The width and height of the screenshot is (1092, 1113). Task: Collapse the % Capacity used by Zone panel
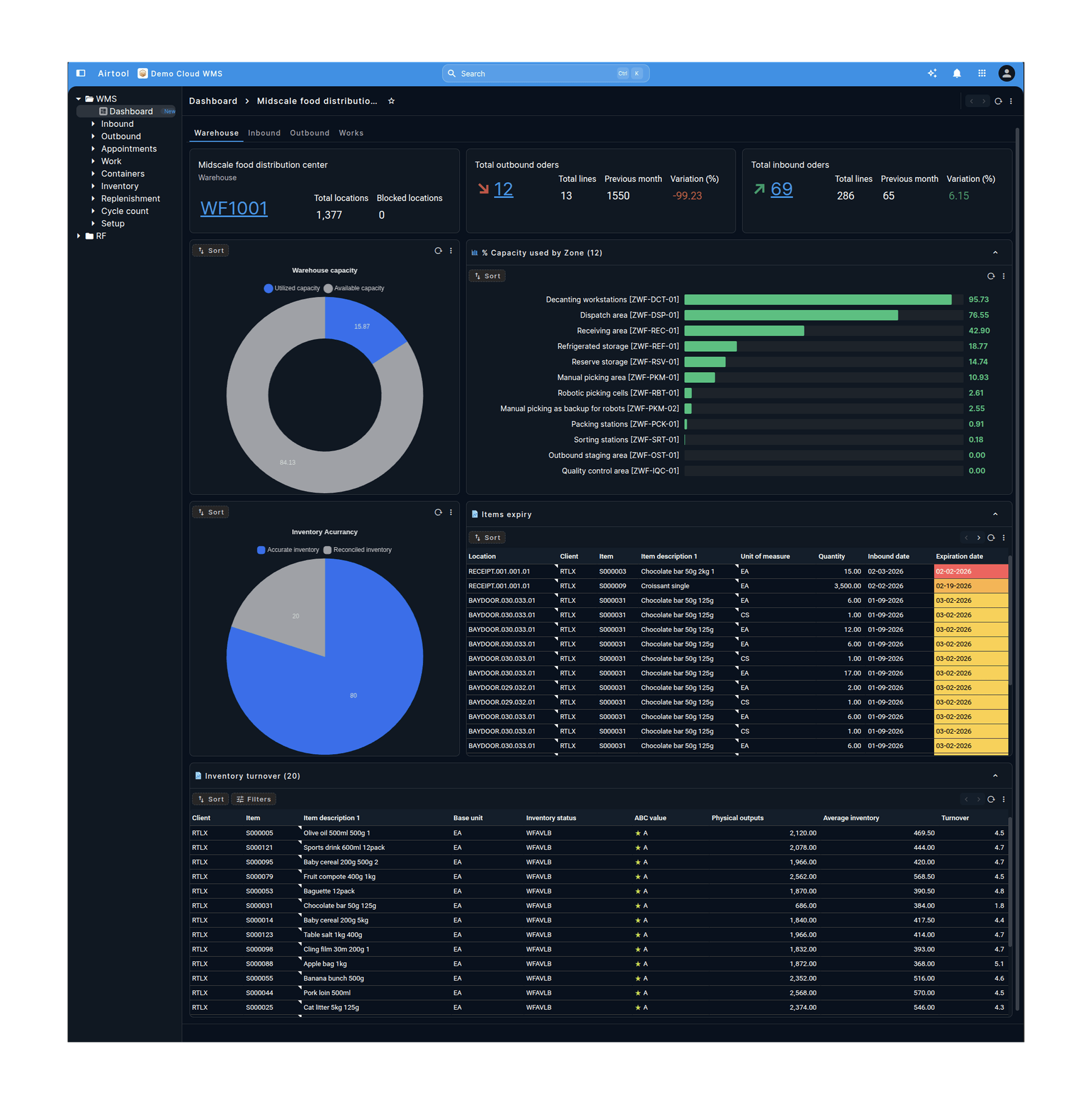pyautogui.click(x=995, y=252)
